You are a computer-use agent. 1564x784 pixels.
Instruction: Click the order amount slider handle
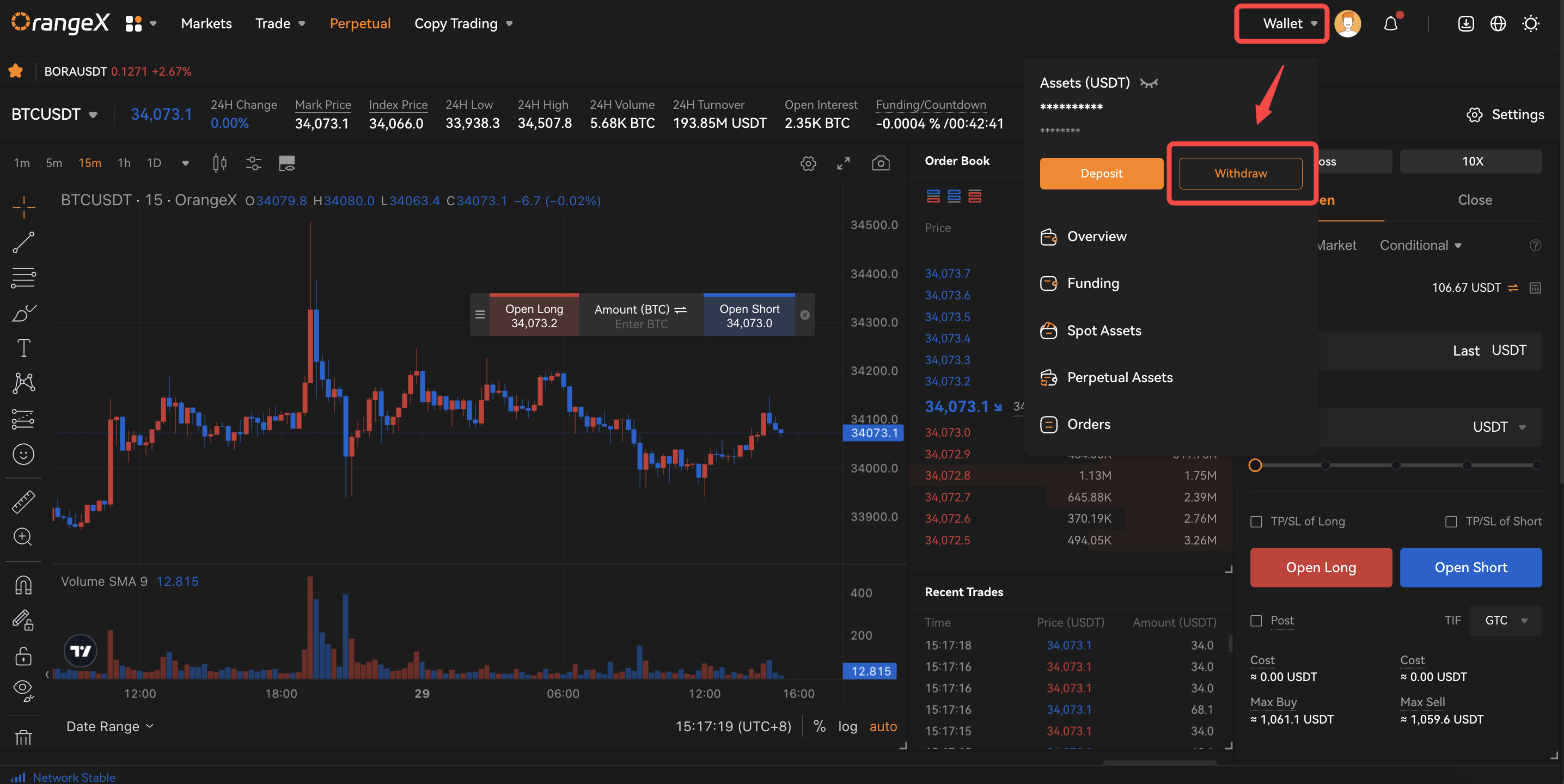point(1255,465)
